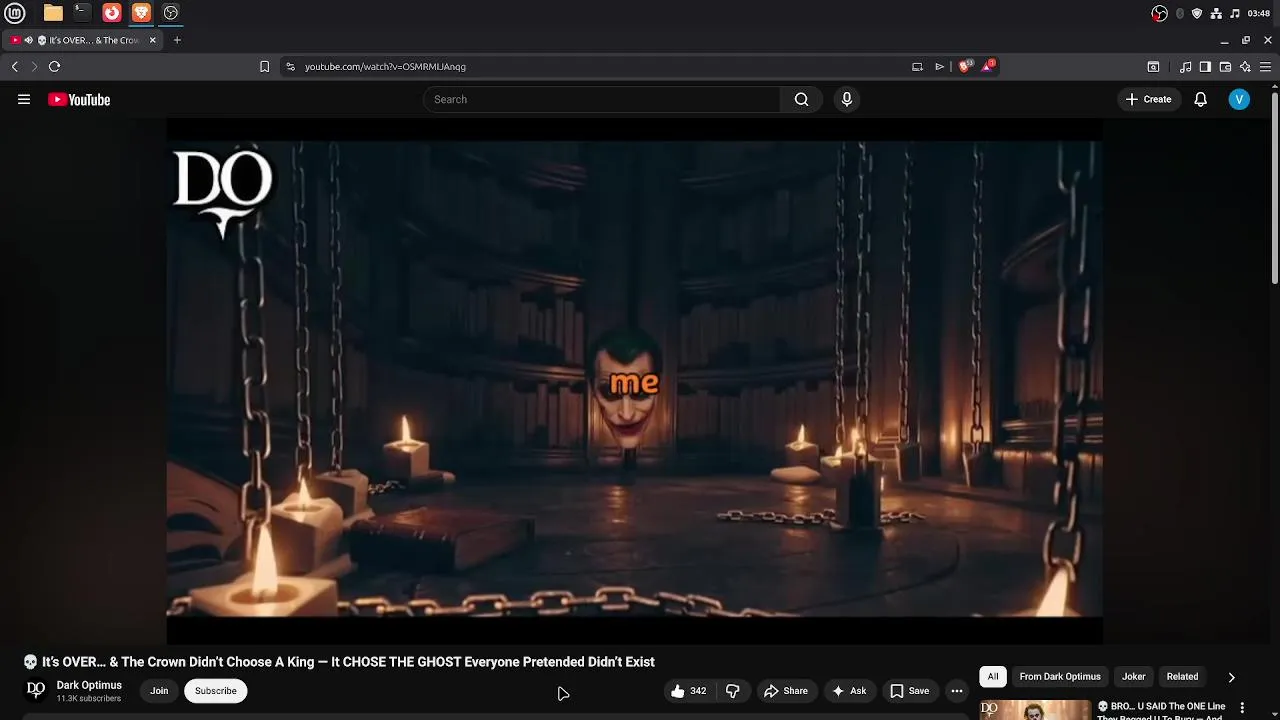The image size is (1280, 720).
Task: Subscribe to Dark Optimus channel
Action: coord(216,691)
